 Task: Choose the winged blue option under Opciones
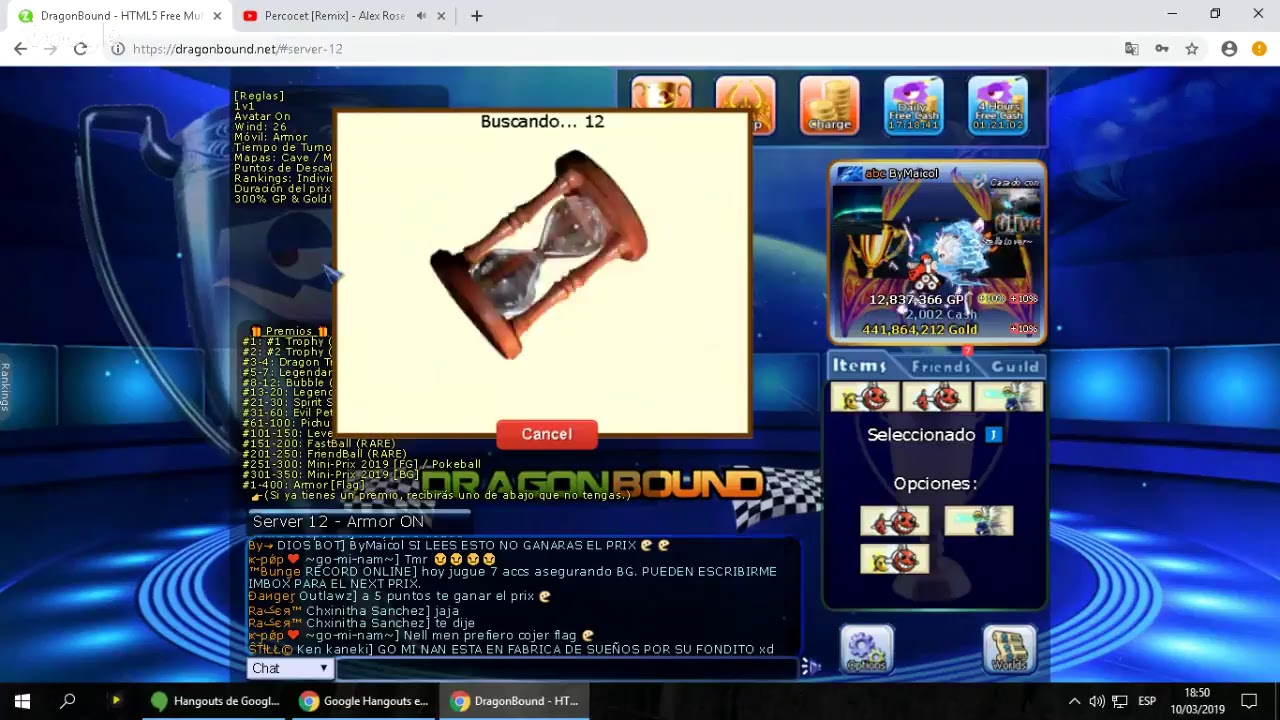pos(979,521)
